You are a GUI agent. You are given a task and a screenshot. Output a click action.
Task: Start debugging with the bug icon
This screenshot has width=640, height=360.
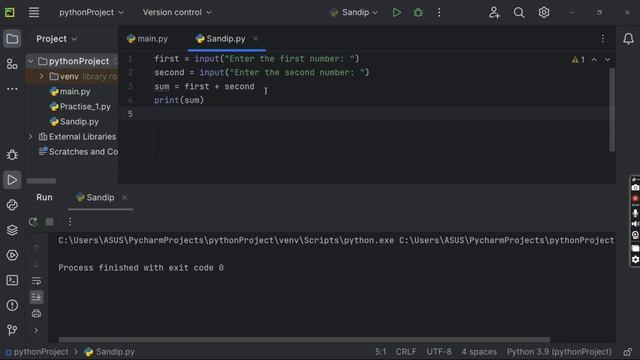click(x=418, y=13)
